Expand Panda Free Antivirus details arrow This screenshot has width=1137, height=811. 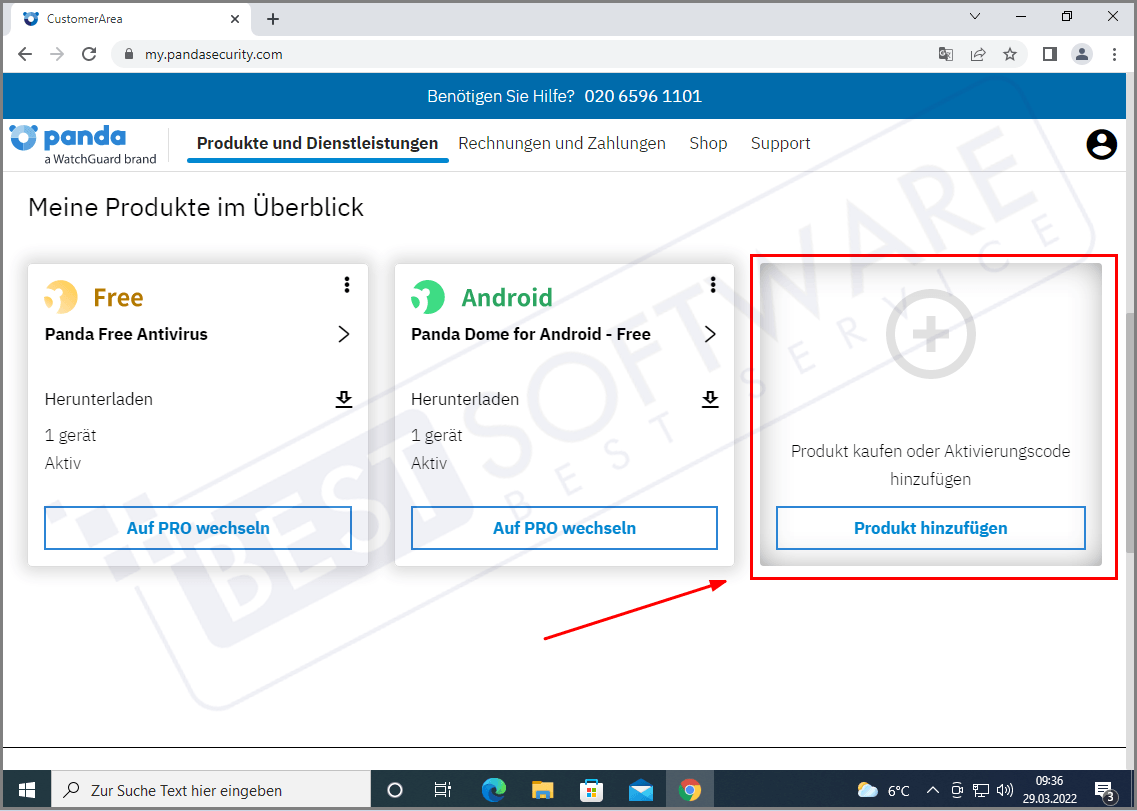pos(344,334)
